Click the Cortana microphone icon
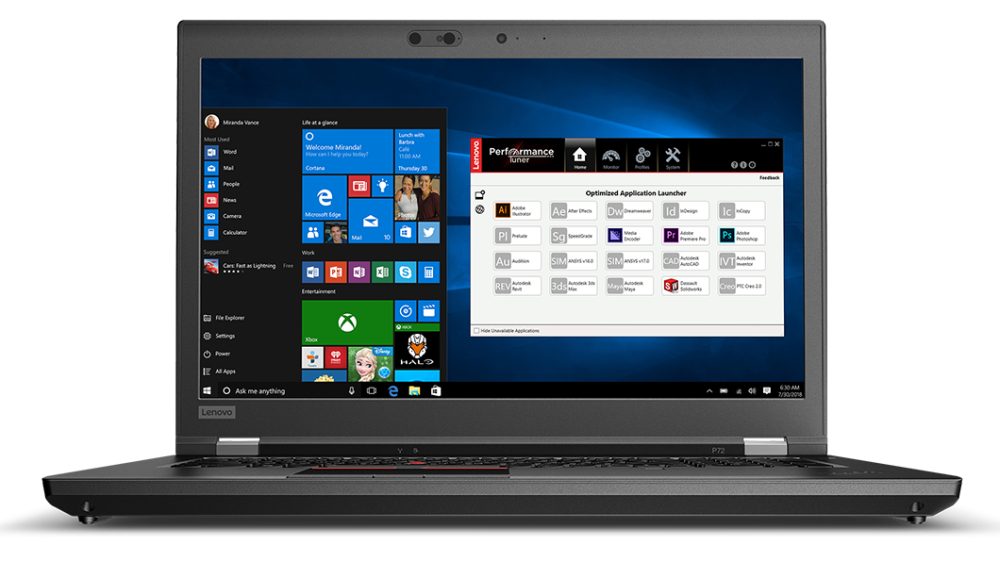Screen dimensions: 1000x562 click(x=351, y=390)
